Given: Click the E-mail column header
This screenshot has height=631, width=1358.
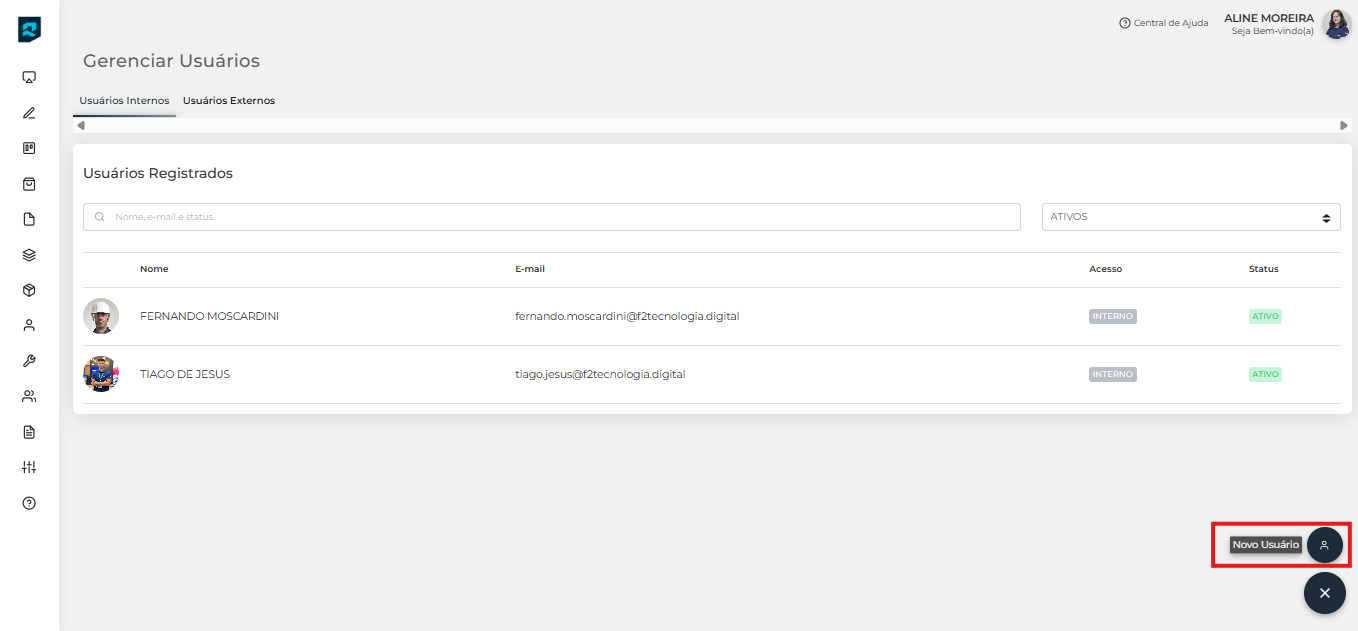Looking at the screenshot, I should (530, 269).
